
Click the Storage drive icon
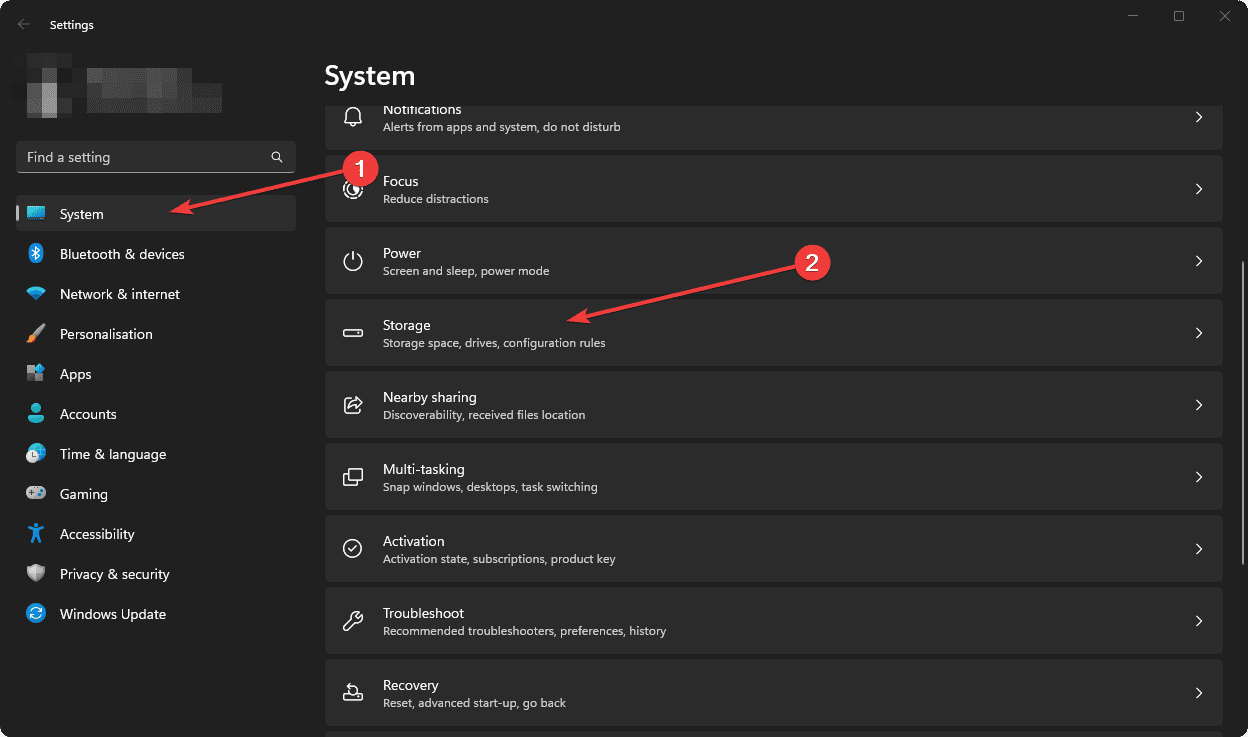click(352, 332)
